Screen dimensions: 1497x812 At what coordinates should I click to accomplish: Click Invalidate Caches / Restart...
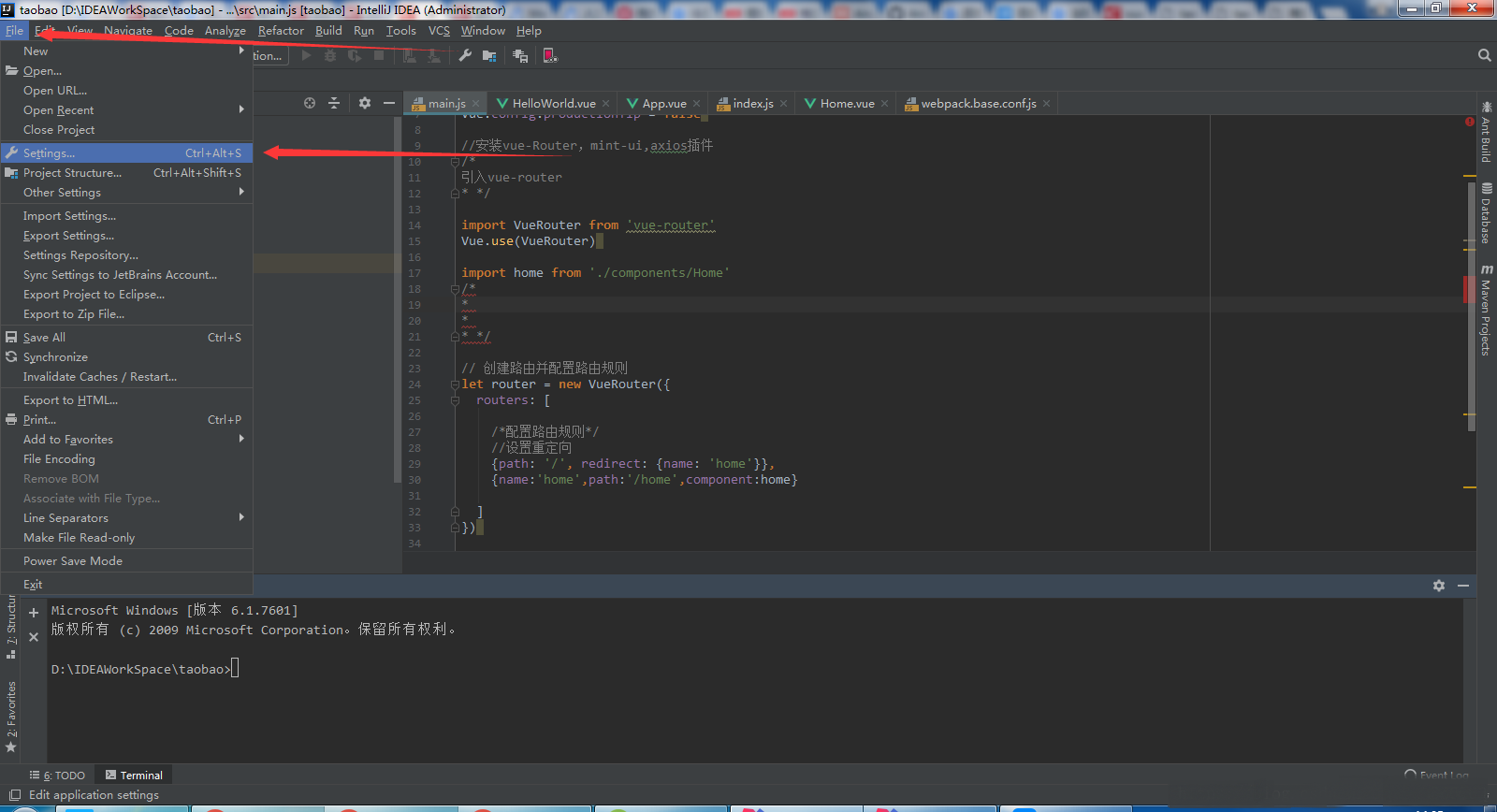99,377
